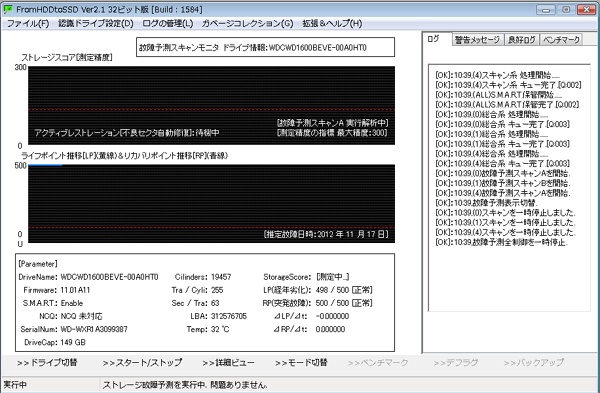Click the storage score graph area

[212, 106]
